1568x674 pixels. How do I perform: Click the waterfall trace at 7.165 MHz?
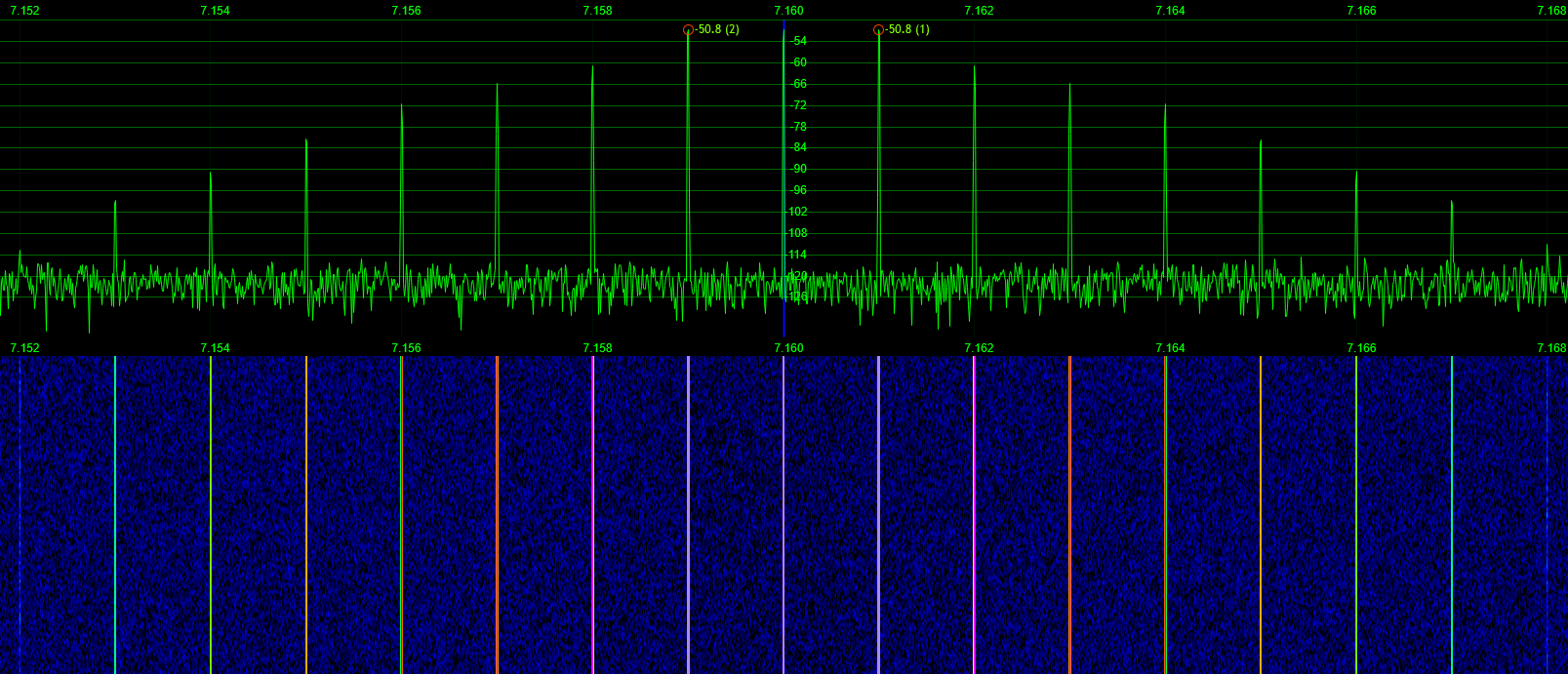(x=1261, y=515)
